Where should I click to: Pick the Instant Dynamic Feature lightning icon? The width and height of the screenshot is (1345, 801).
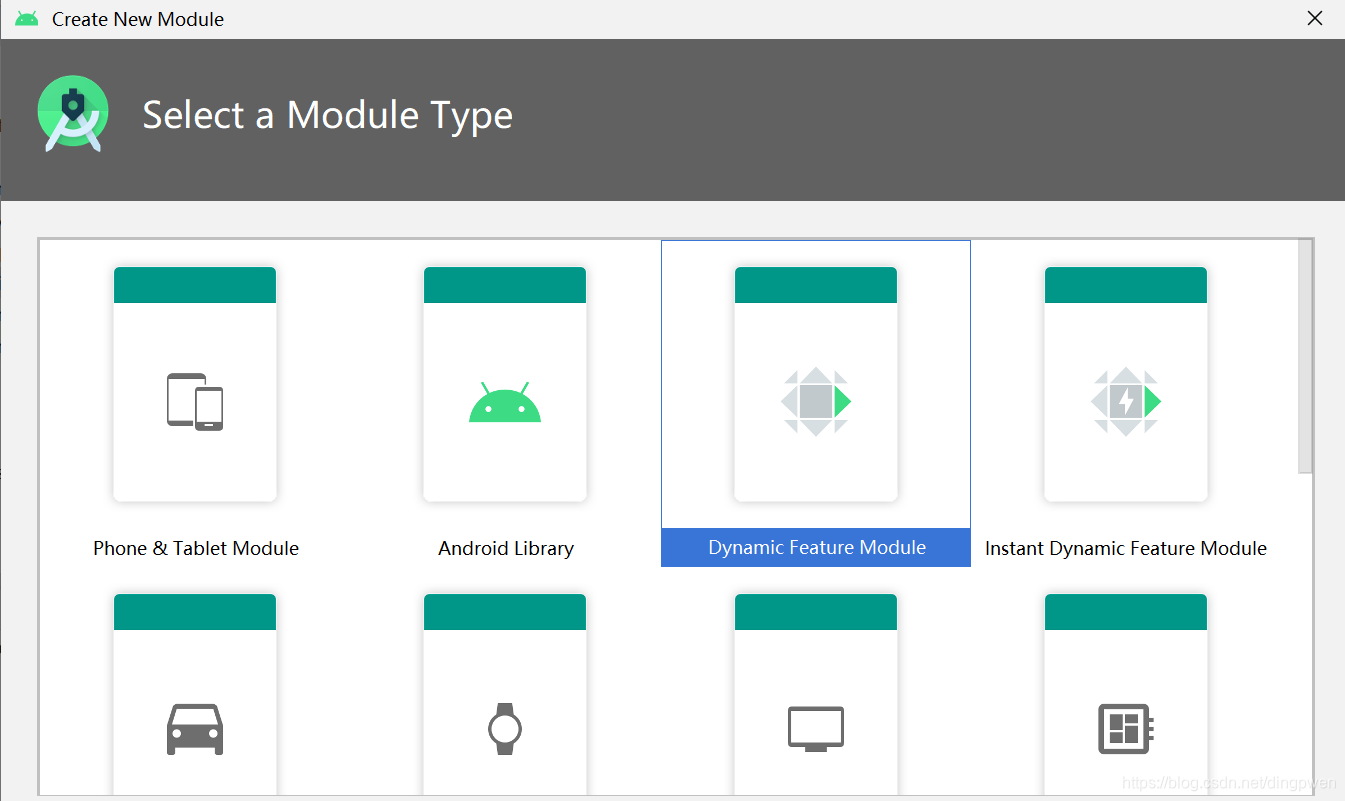tap(1126, 402)
